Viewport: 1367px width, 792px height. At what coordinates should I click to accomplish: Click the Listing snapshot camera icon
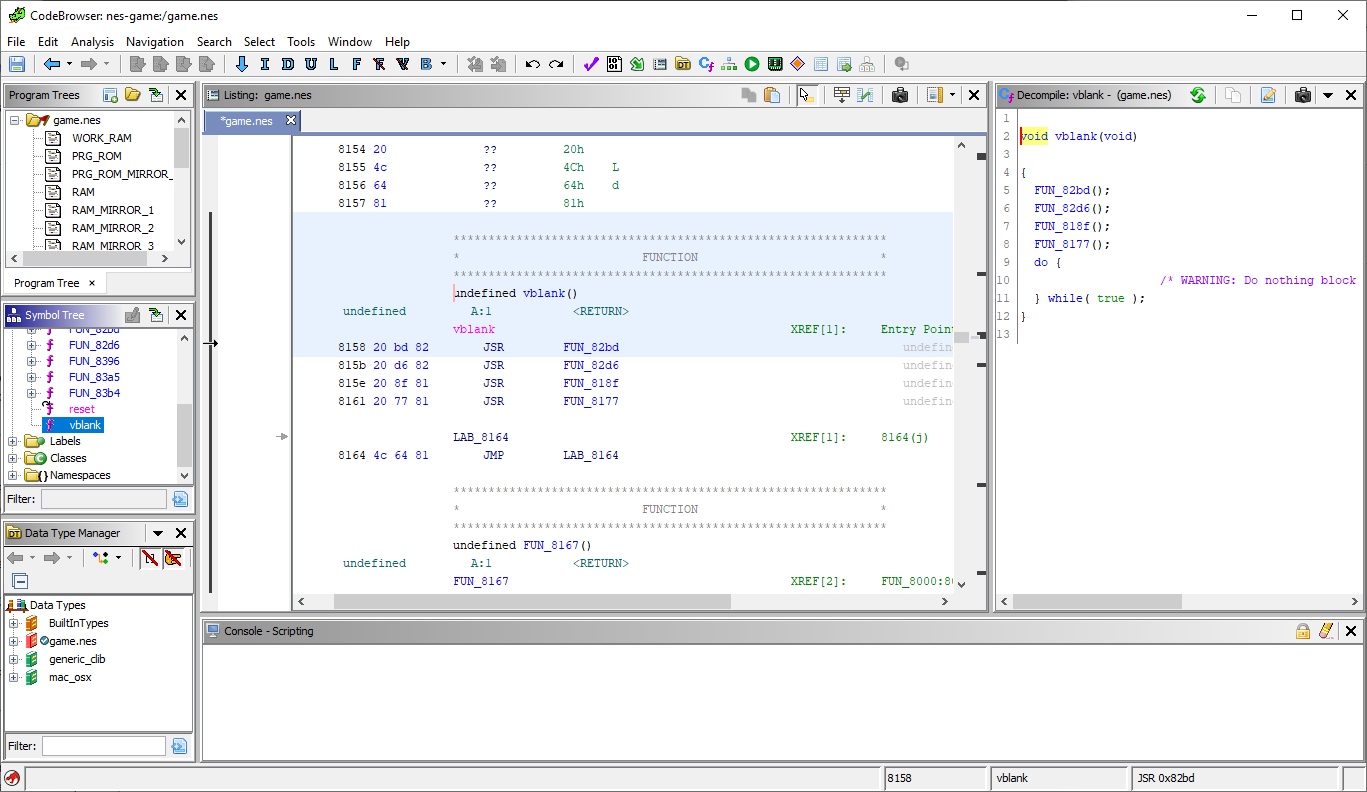(899, 95)
